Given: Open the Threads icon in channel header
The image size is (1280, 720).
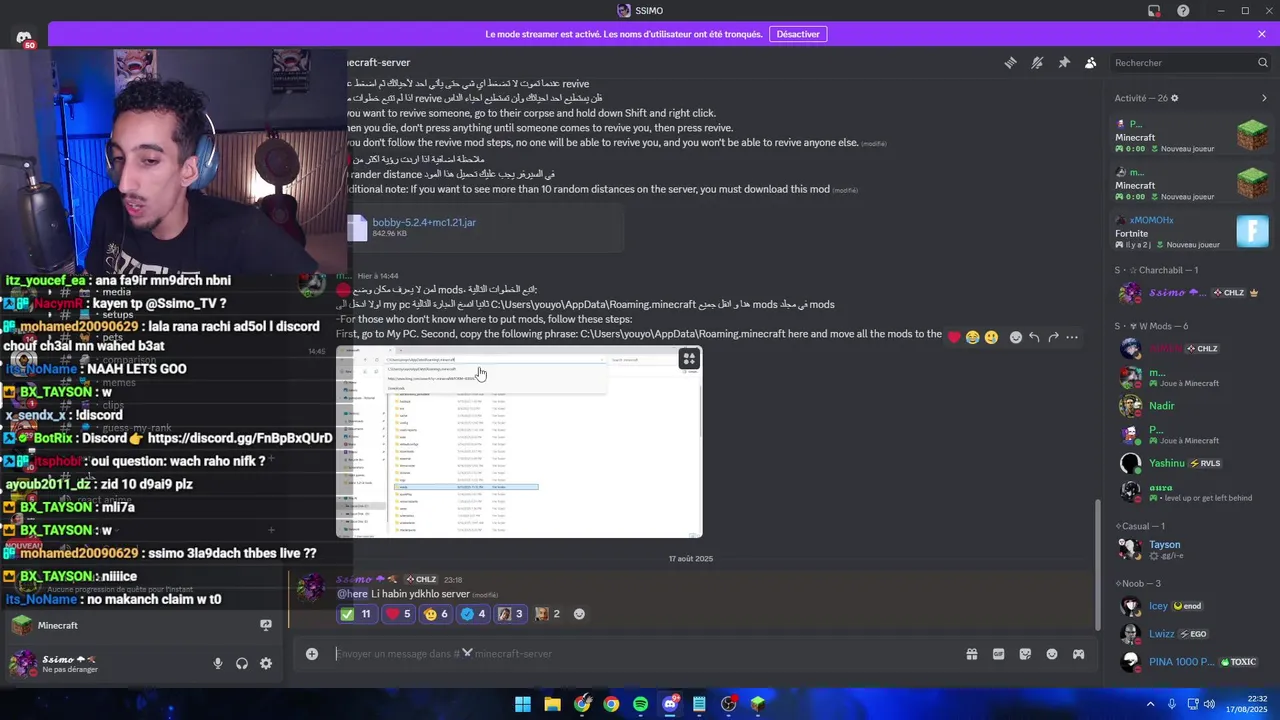Looking at the screenshot, I should [1010, 63].
